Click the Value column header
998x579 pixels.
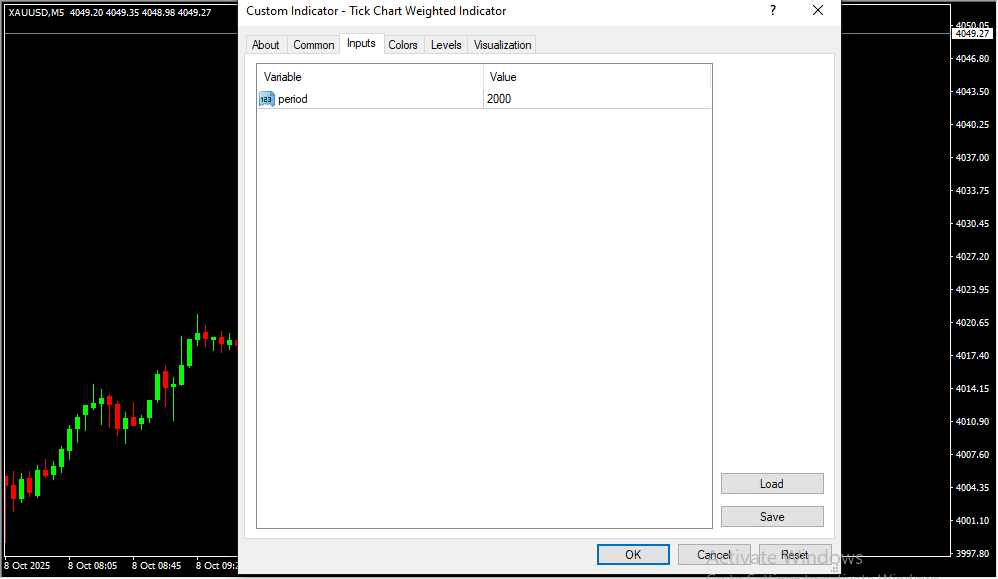click(596, 77)
